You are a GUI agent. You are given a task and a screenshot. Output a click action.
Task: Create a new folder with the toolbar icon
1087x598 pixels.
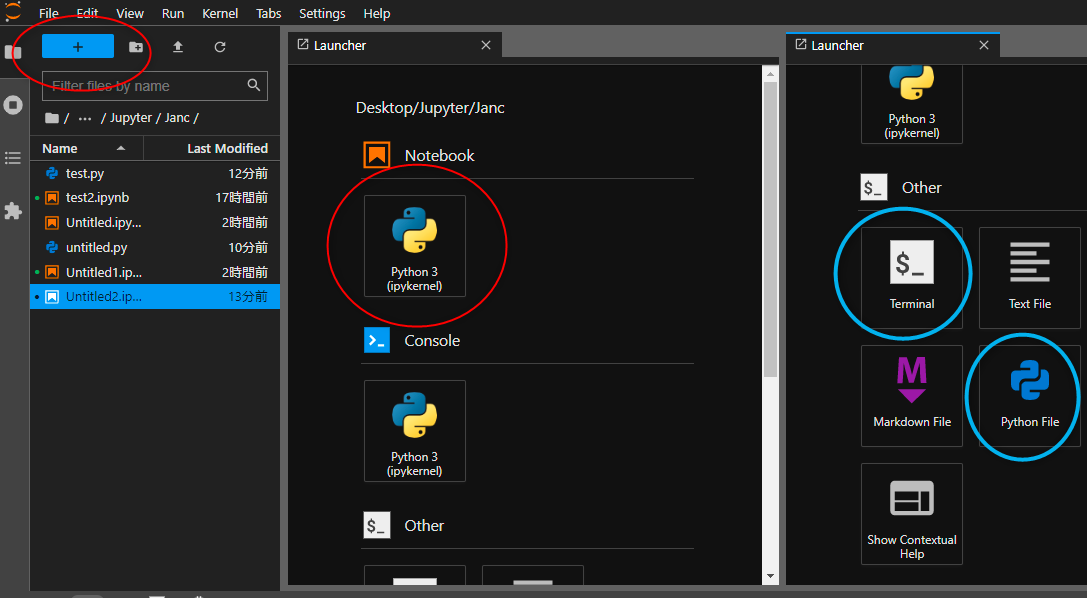tap(136, 47)
